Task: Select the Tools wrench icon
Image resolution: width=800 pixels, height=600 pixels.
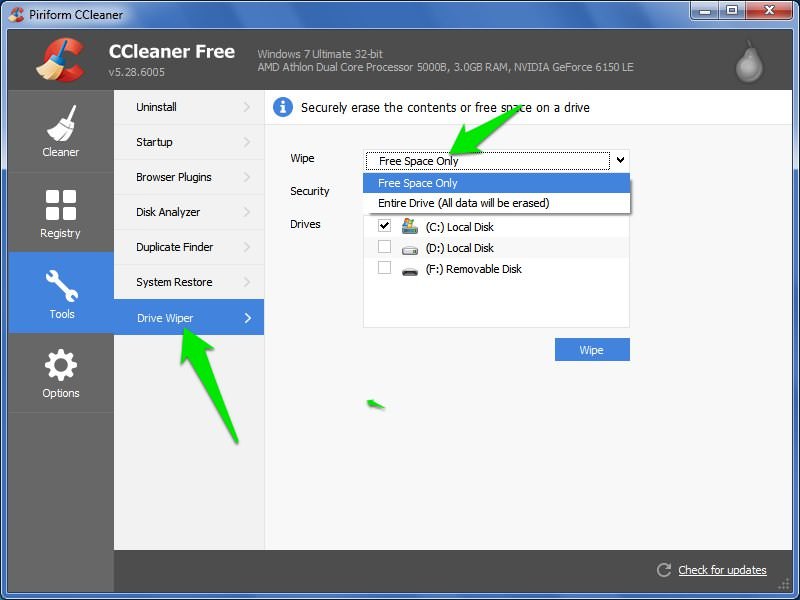Action: pos(62,286)
